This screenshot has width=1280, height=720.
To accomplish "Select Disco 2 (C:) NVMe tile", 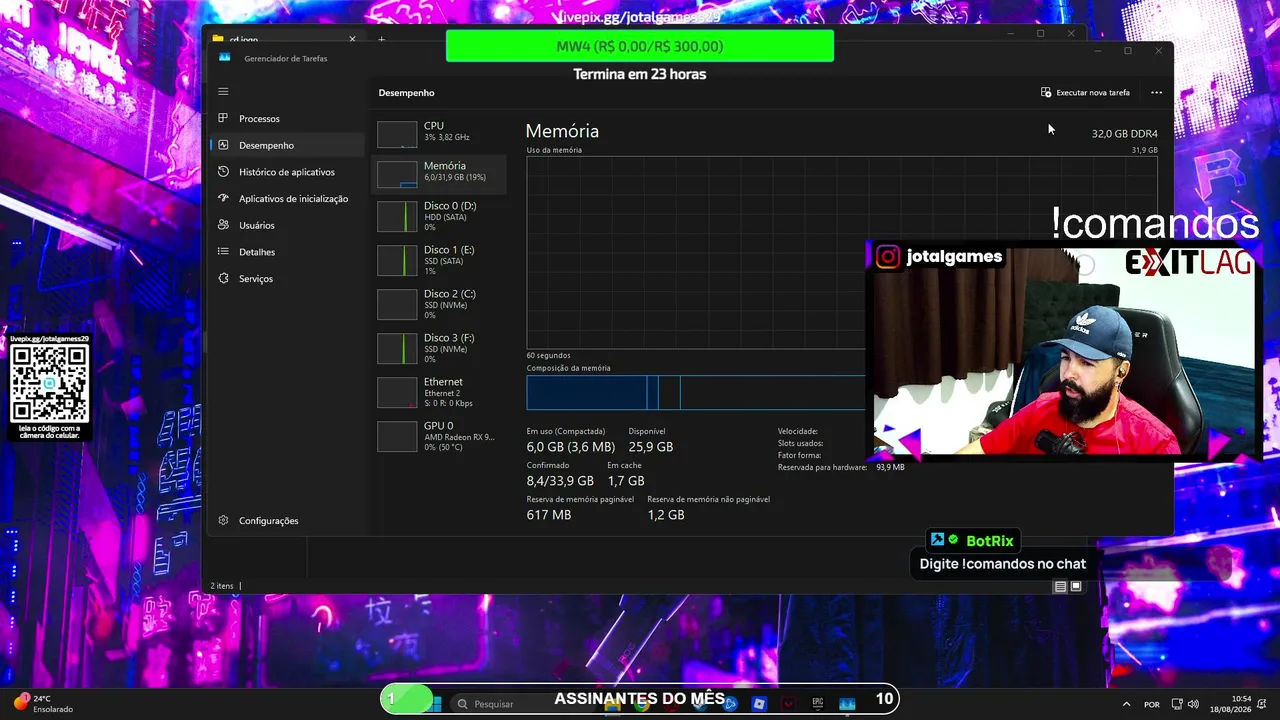I will 439,304.
